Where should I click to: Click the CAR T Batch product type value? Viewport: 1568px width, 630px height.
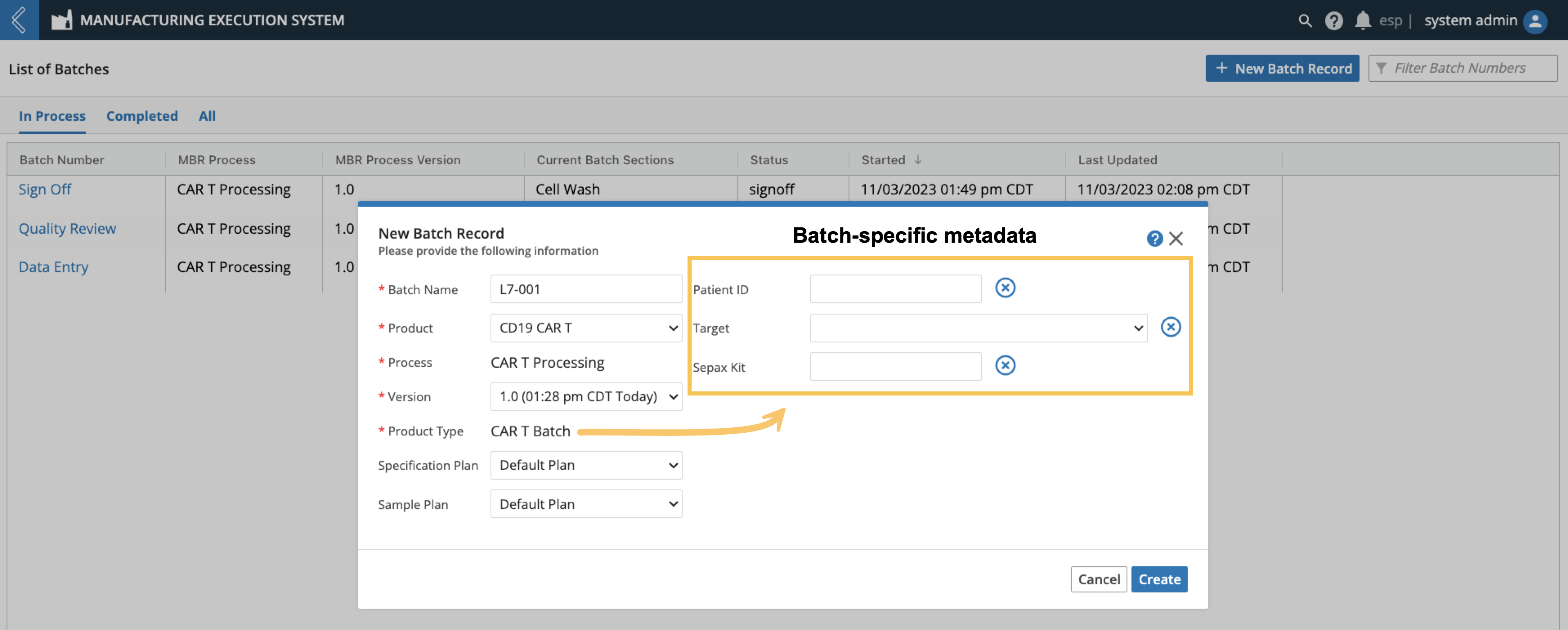point(530,431)
